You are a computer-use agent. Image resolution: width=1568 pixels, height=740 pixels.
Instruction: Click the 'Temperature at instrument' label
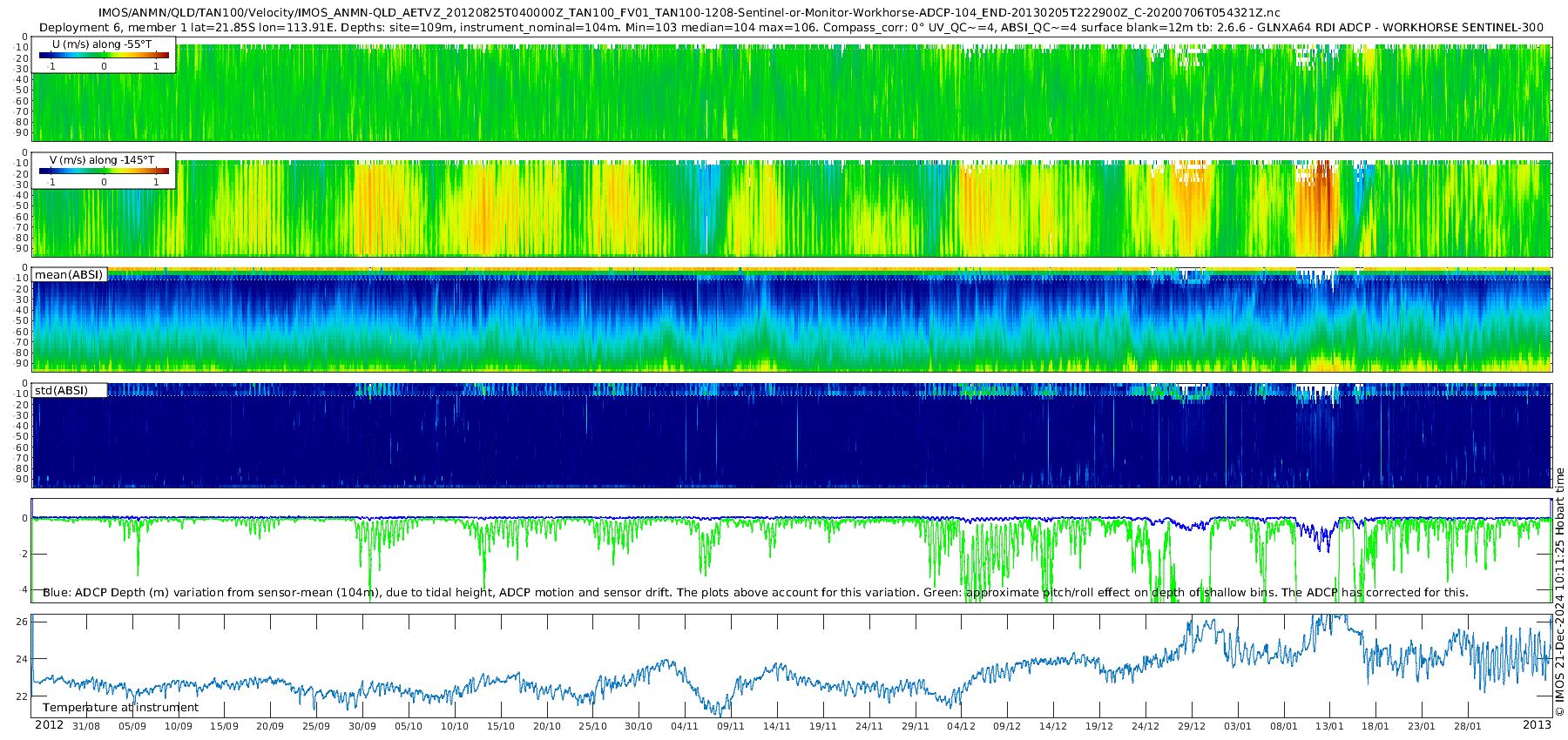(x=120, y=708)
